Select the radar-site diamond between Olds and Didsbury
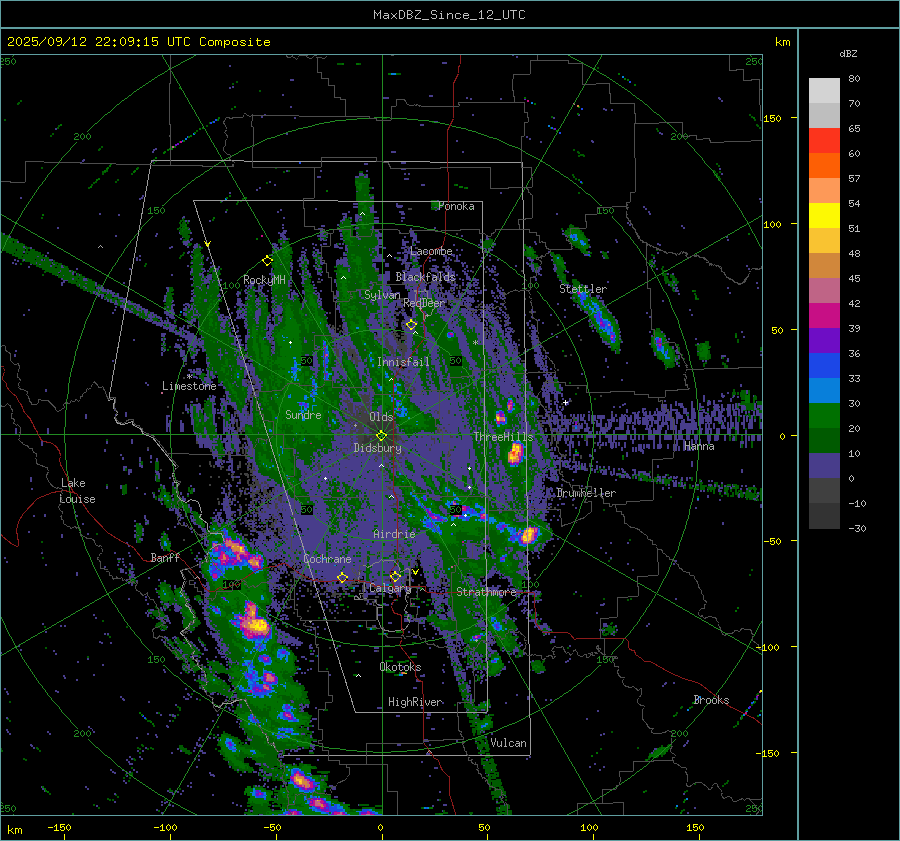The height and width of the screenshot is (841, 900). [381, 436]
